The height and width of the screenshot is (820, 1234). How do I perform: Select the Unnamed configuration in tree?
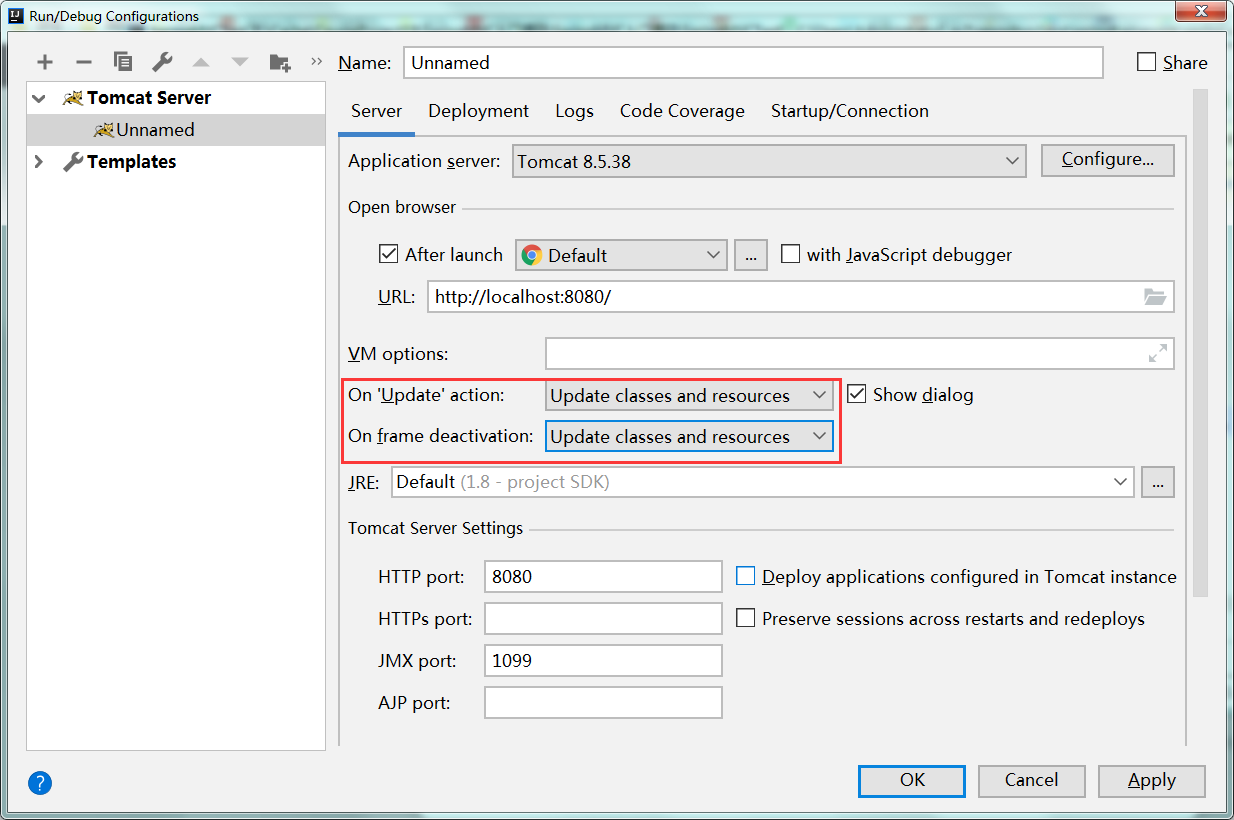[176, 130]
